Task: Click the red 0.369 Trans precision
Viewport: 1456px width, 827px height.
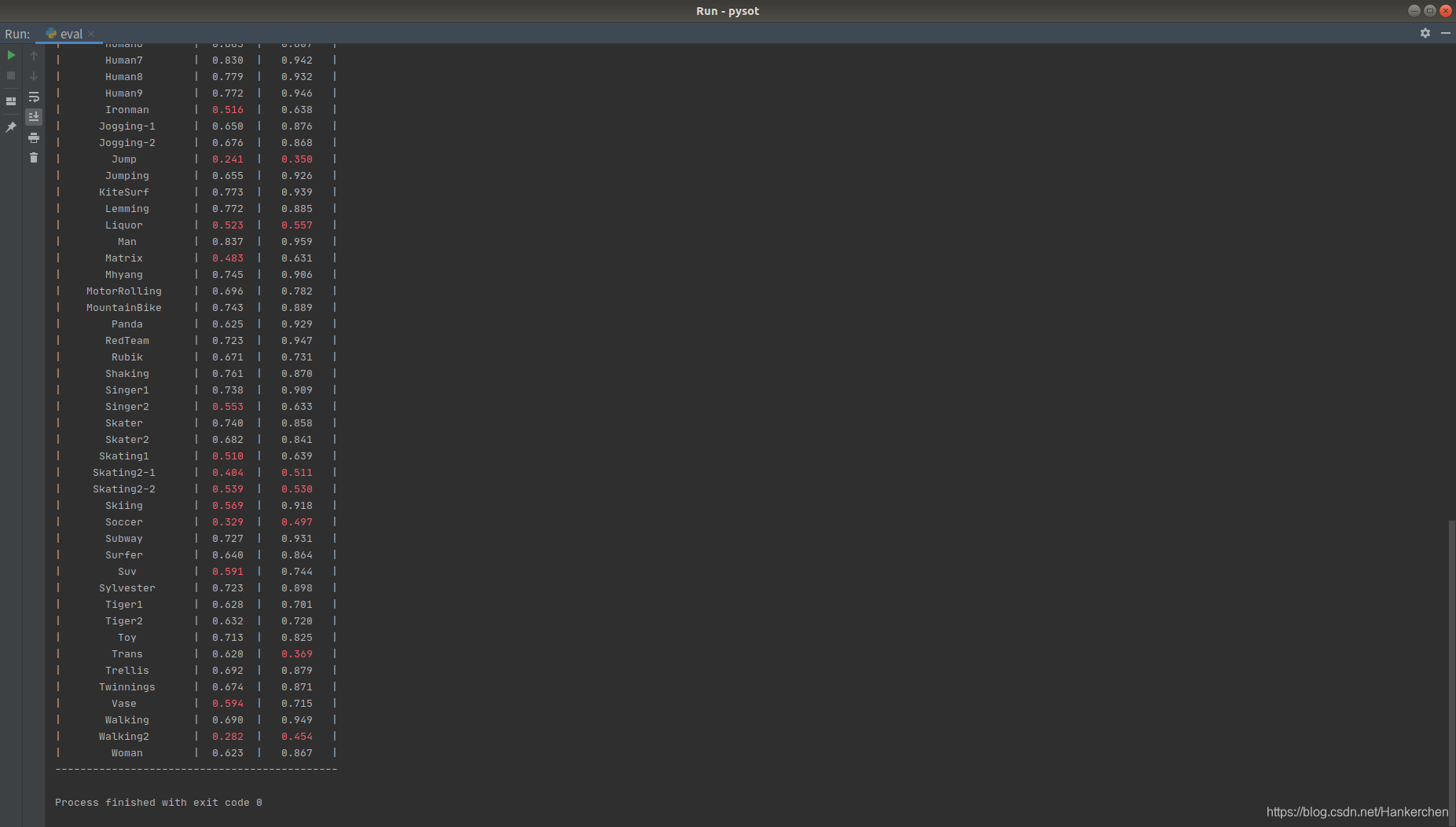Action: (x=297, y=654)
